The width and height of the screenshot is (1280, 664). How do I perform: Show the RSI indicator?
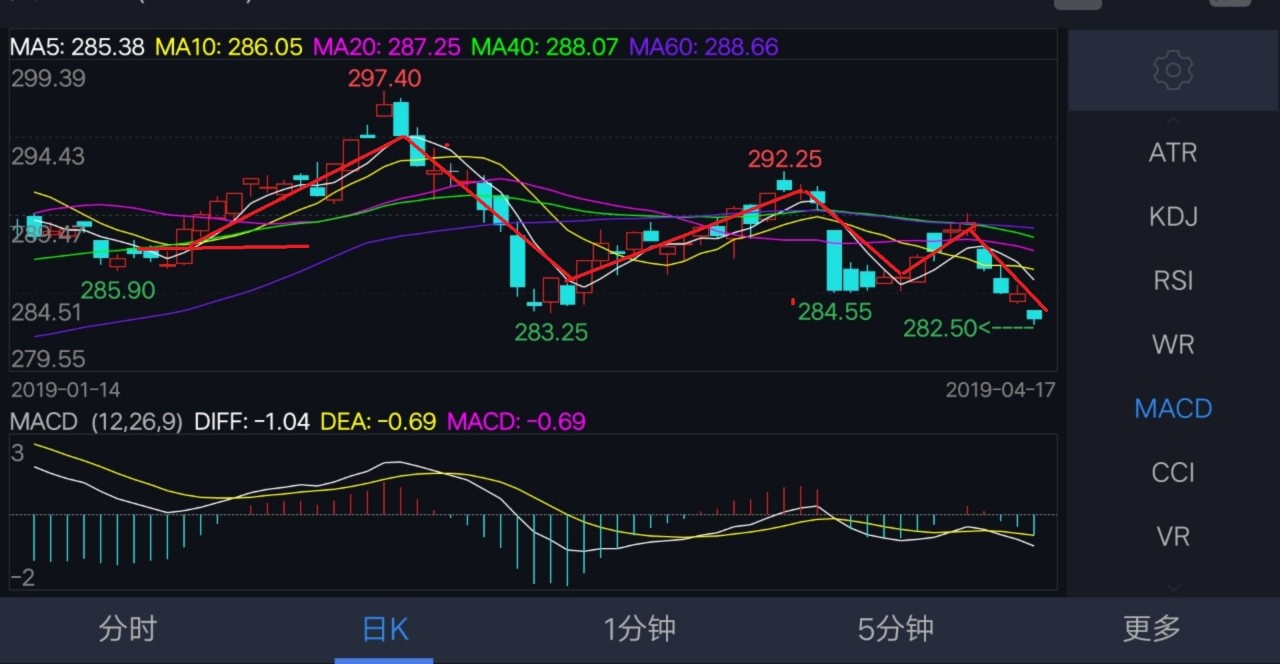point(1172,280)
